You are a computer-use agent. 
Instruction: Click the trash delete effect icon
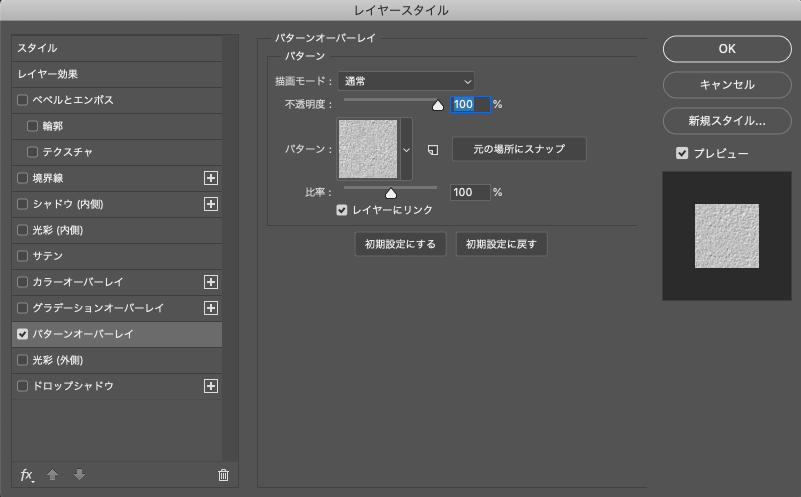223,475
